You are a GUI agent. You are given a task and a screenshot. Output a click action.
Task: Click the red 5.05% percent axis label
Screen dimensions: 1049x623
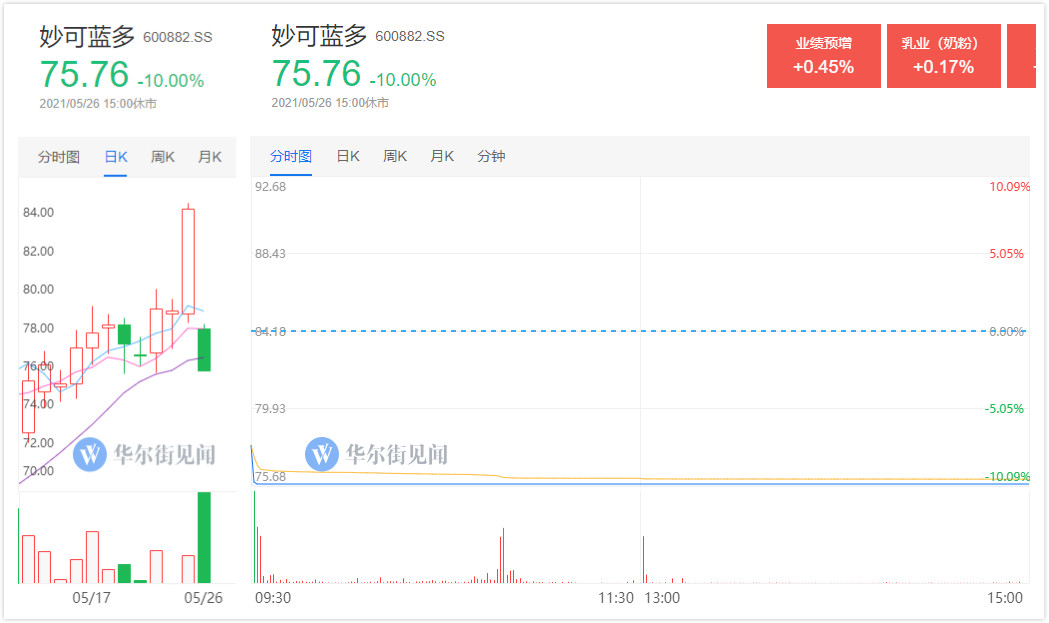(1006, 254)
